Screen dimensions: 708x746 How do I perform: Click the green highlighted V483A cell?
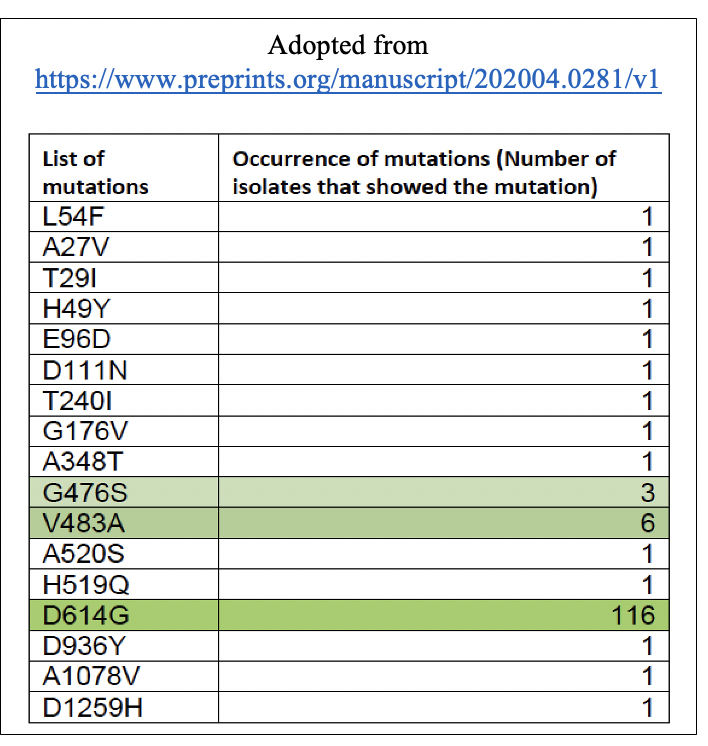tap(124, 523)
